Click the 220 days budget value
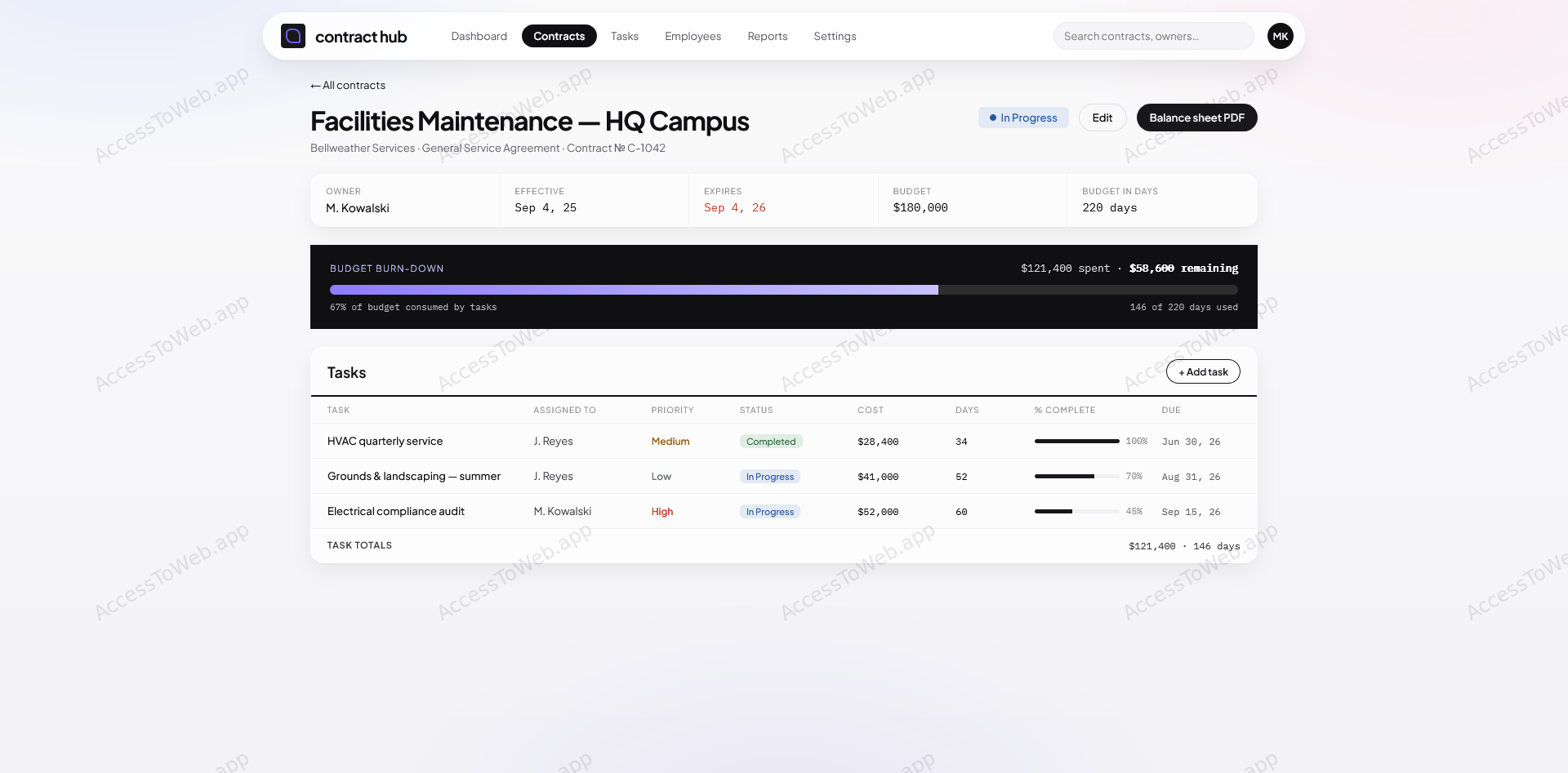This screenshot has height=773, width=1568. click(1110, 207)
